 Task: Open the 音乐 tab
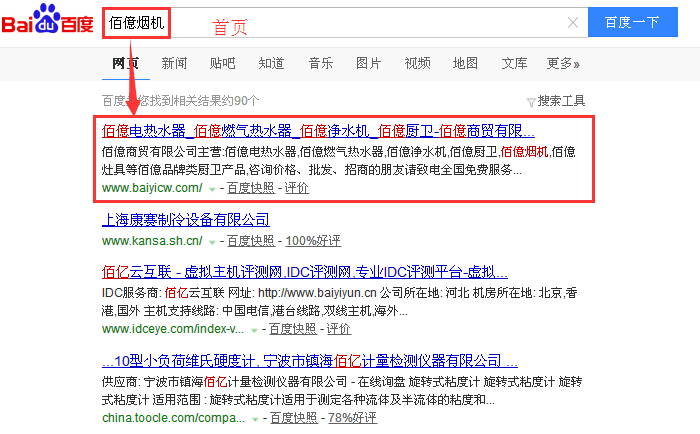pos(321,63)
